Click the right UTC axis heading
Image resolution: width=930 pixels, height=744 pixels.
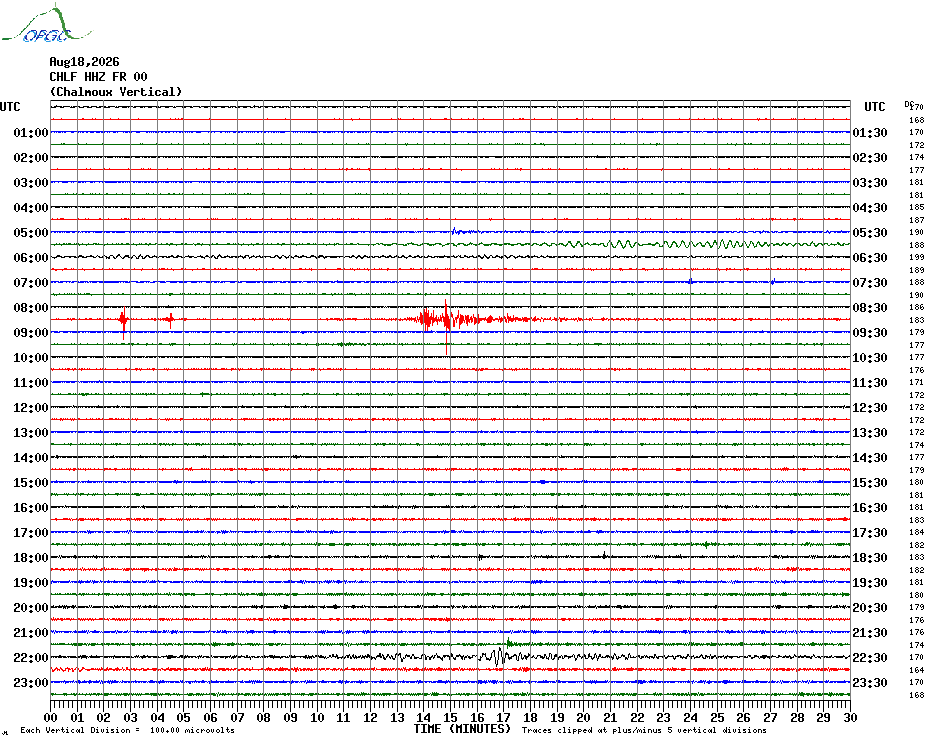pos(874,107)
